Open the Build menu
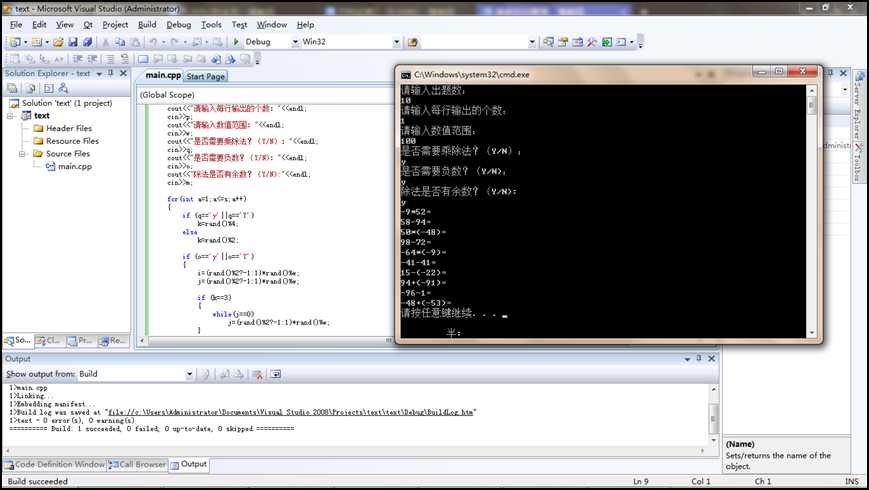This screenshot has width=869, height=490. pyautogui.click(x=147, y=25)
